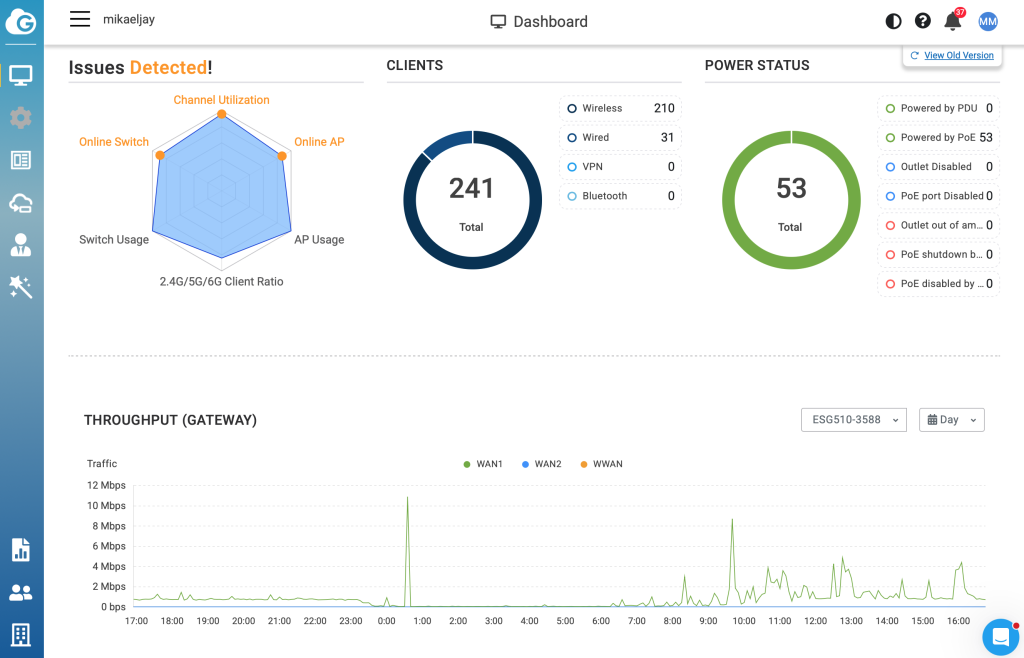
Task: Click the CLIENTS section heading
Action: [x=415, y=65]
